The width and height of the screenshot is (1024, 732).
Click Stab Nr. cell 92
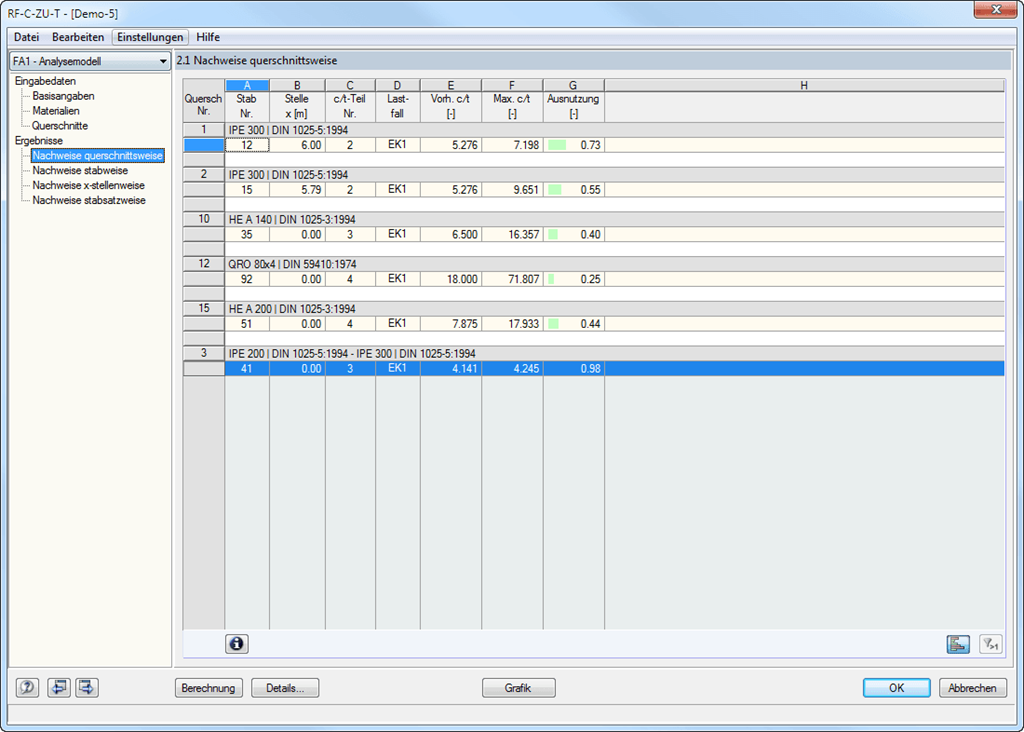[247, 279]
